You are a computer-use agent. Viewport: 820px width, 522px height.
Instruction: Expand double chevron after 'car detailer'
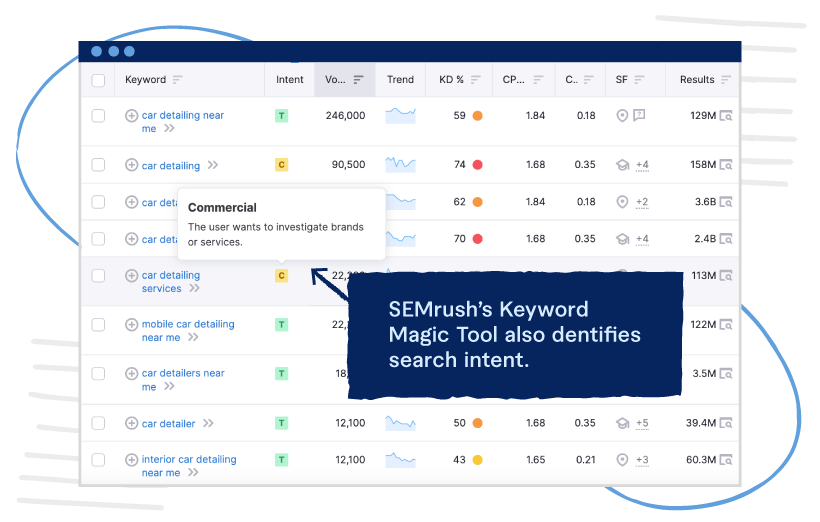click(208, 423)
